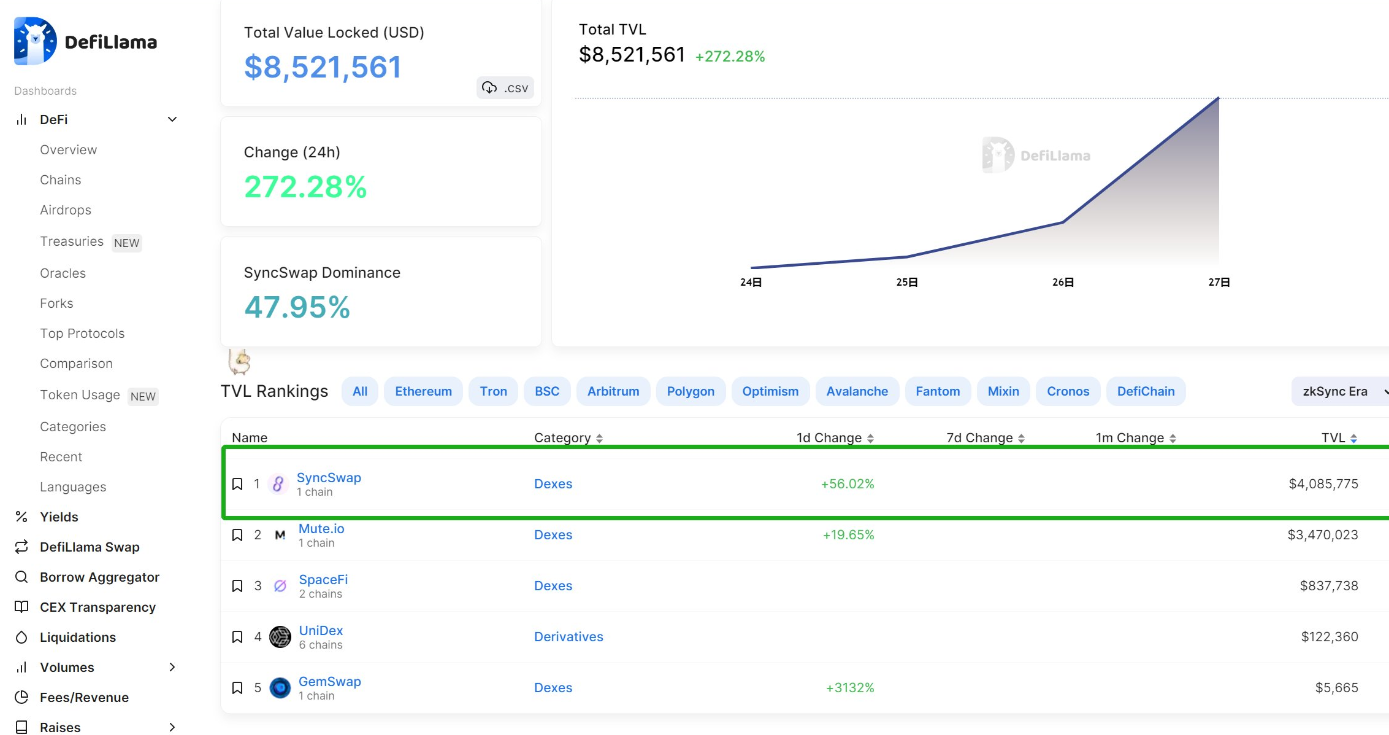Click the Fees/Revenue pie icon

tap(21, 697)
